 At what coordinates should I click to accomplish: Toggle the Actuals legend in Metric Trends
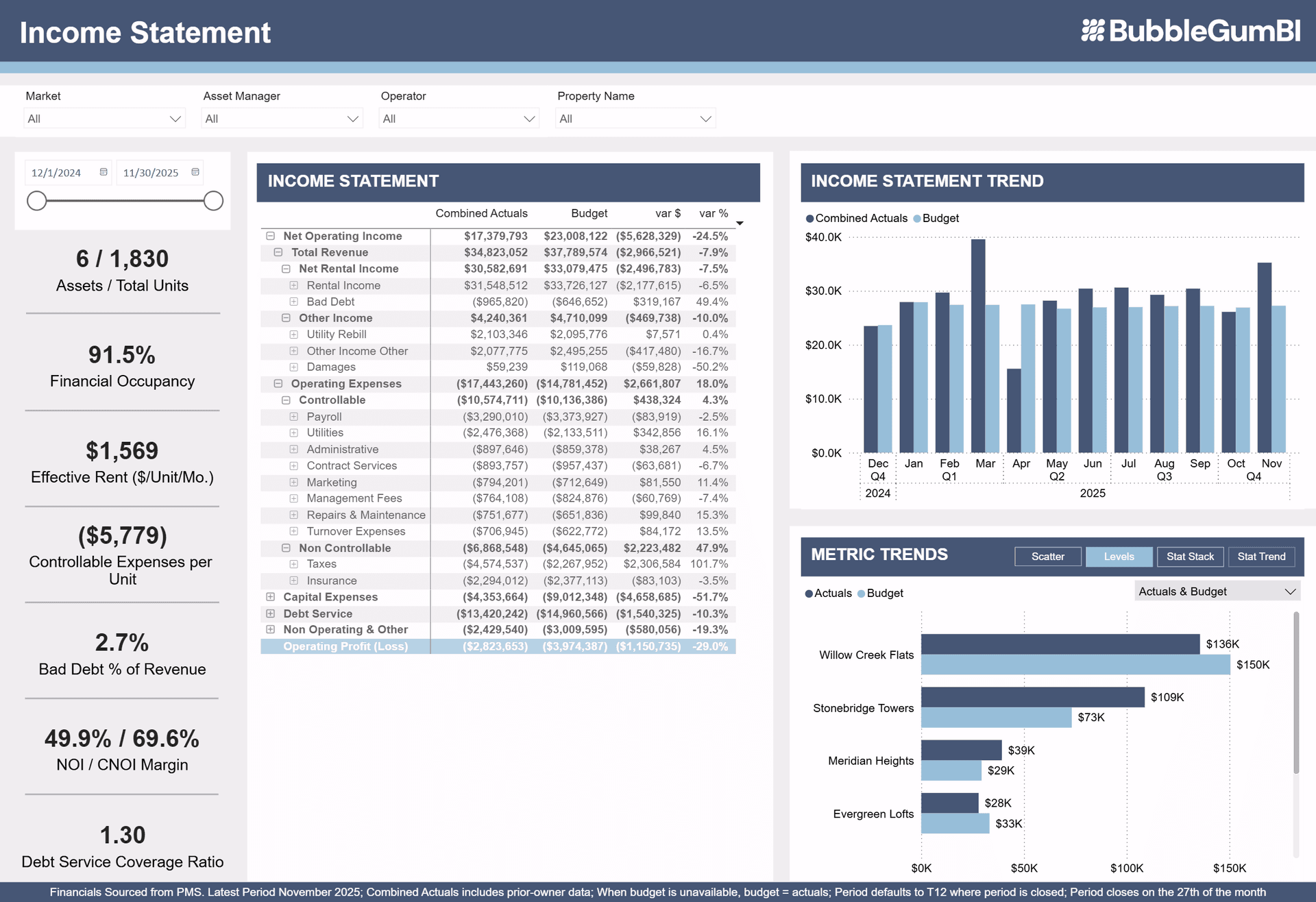point(828,593)
